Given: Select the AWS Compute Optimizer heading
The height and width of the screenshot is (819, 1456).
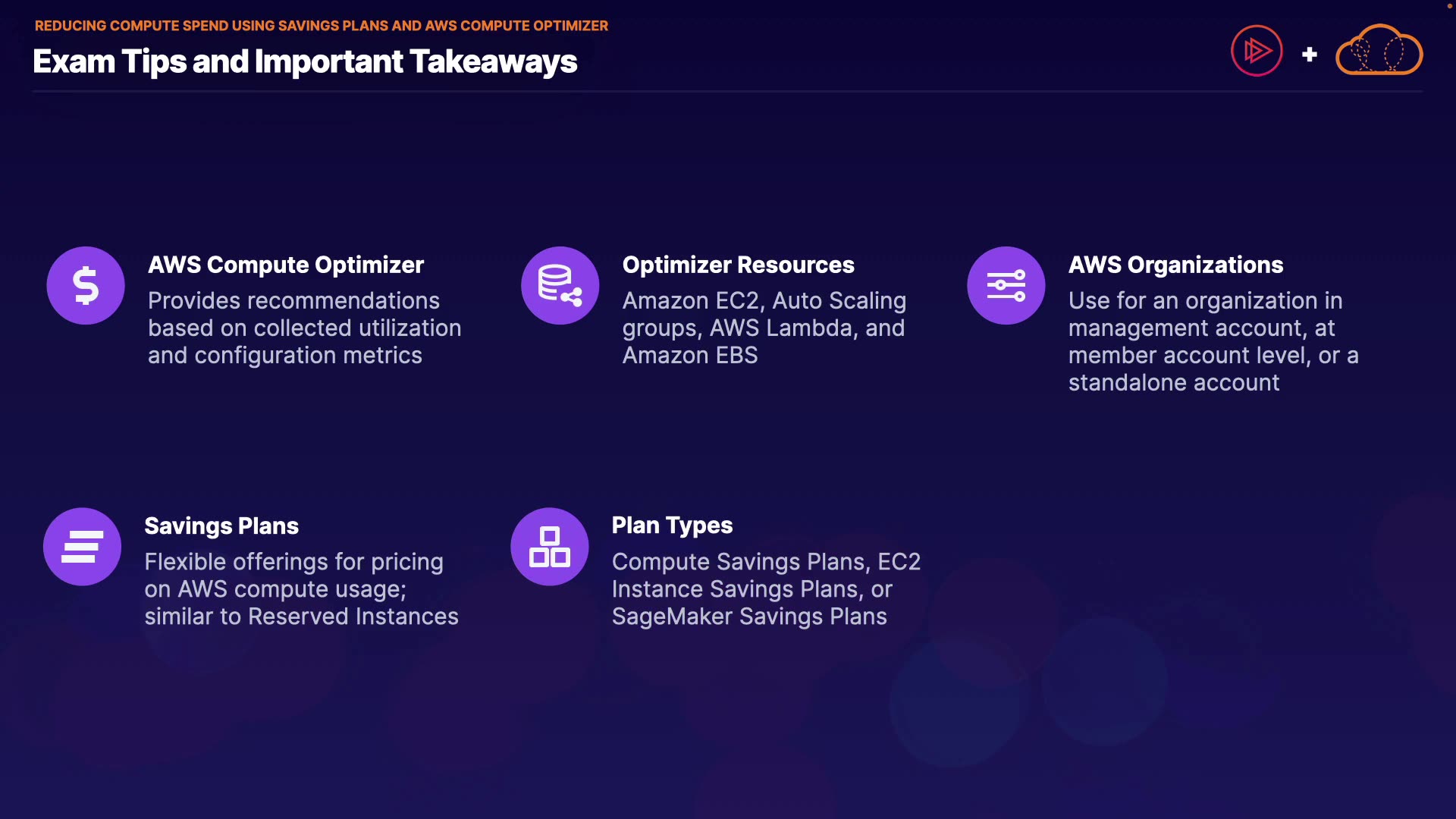Looking at the screenshot, I should click(286, 265).
